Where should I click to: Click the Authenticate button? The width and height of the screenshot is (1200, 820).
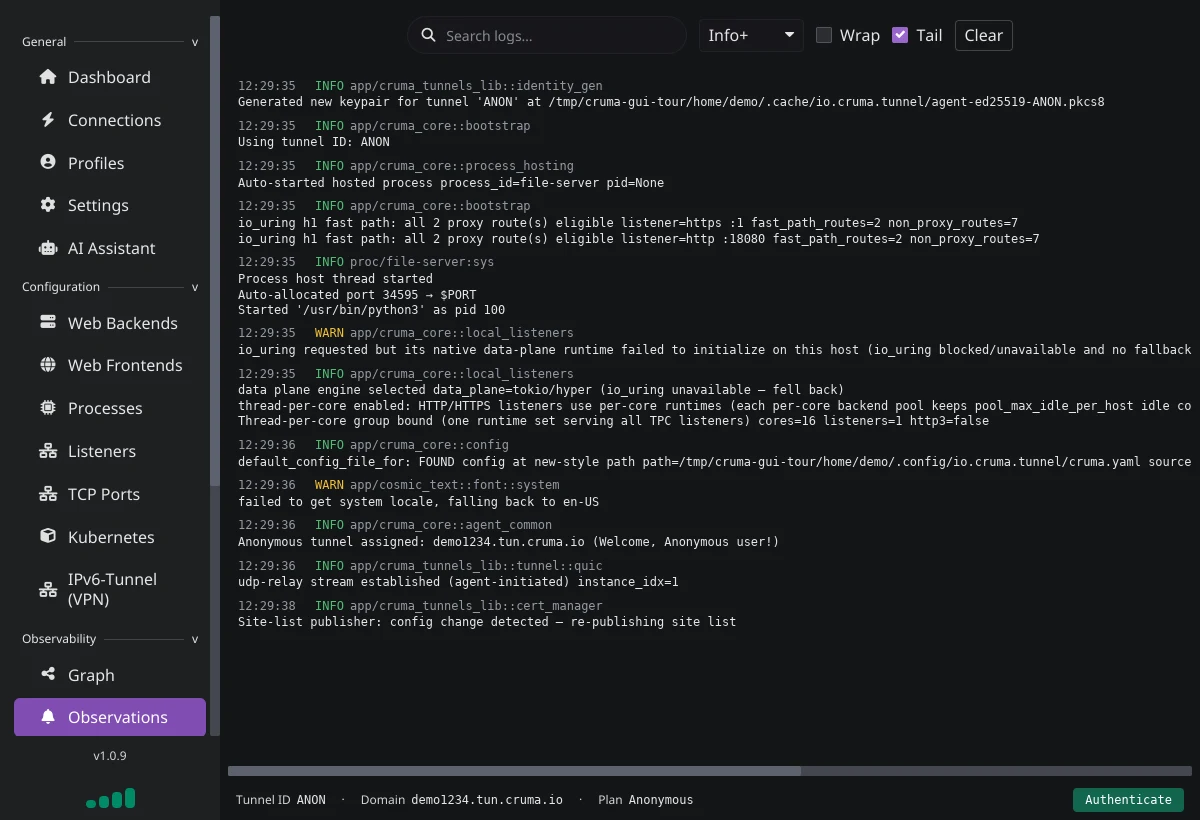(1128, 800)
